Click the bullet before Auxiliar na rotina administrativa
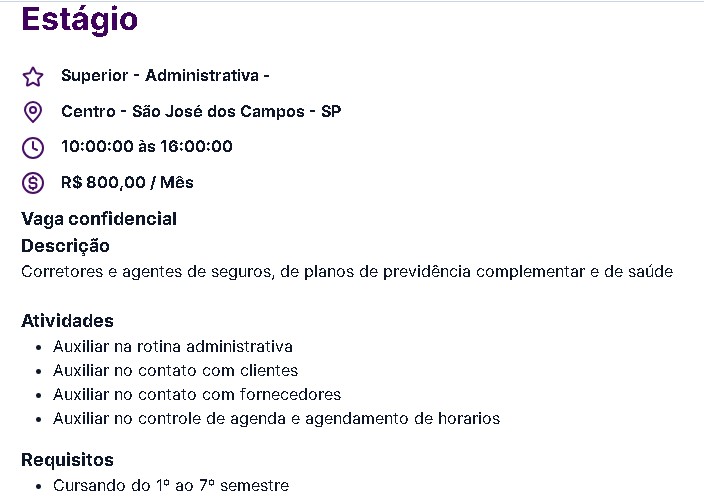Screen dimensions: 704x504 tap(37, 348)
